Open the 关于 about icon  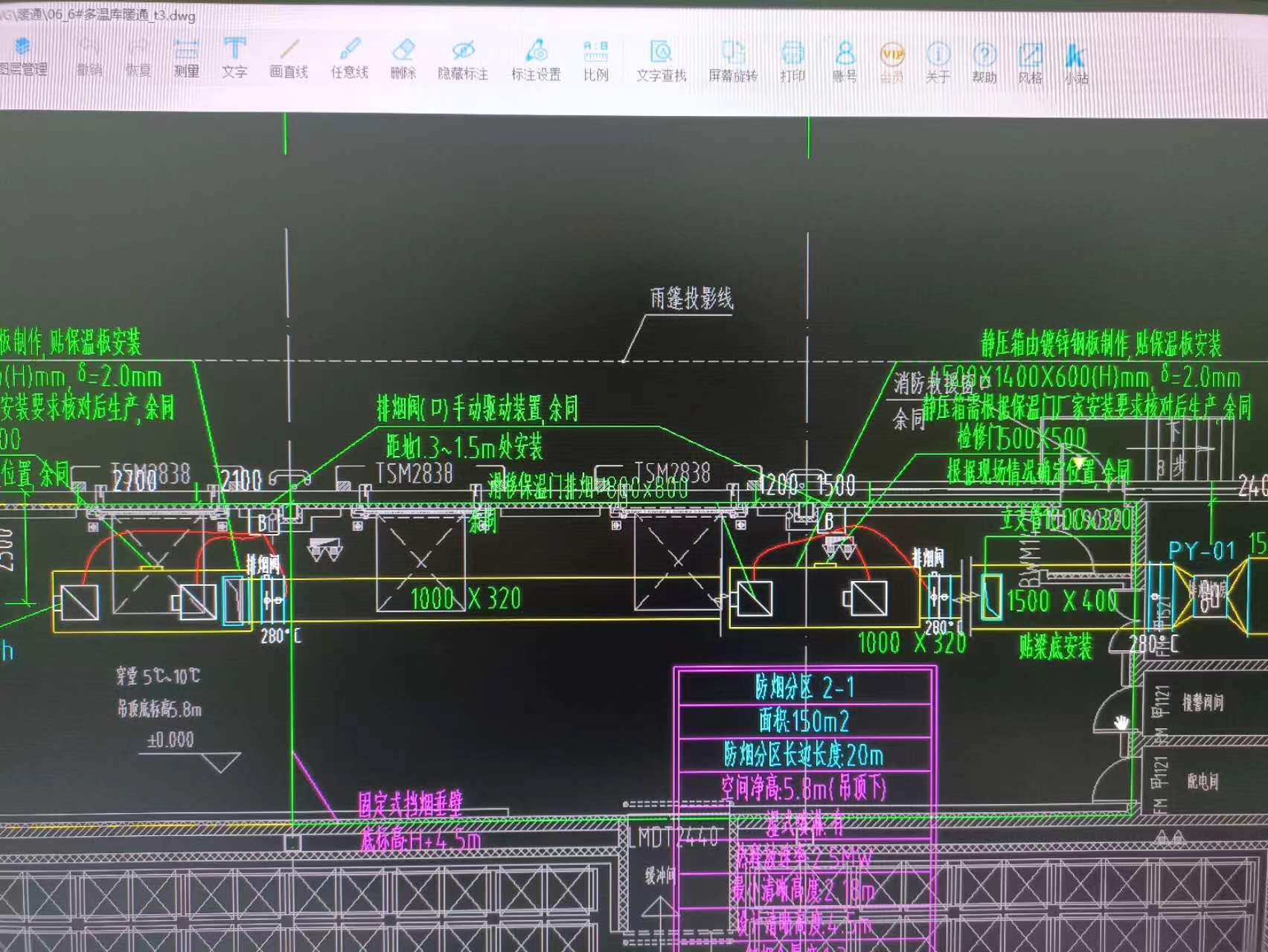coord(938,64)
